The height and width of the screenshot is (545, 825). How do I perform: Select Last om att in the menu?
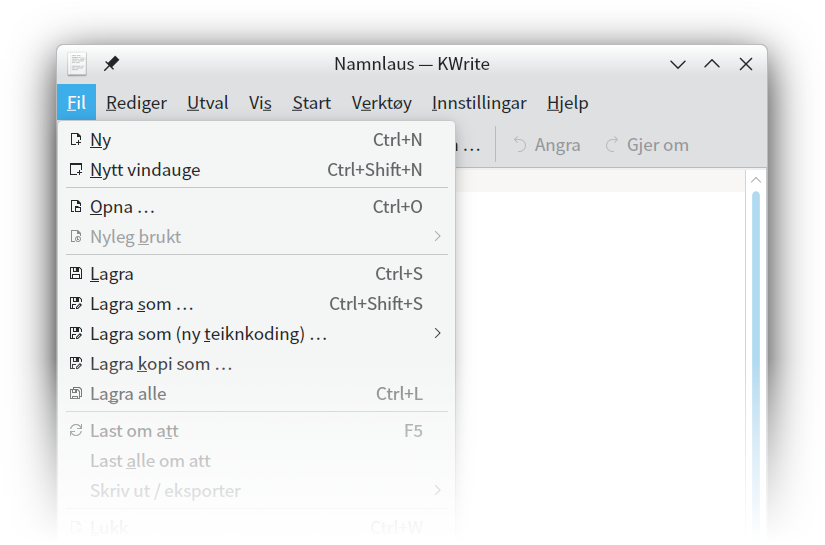(x=134, y=431)
